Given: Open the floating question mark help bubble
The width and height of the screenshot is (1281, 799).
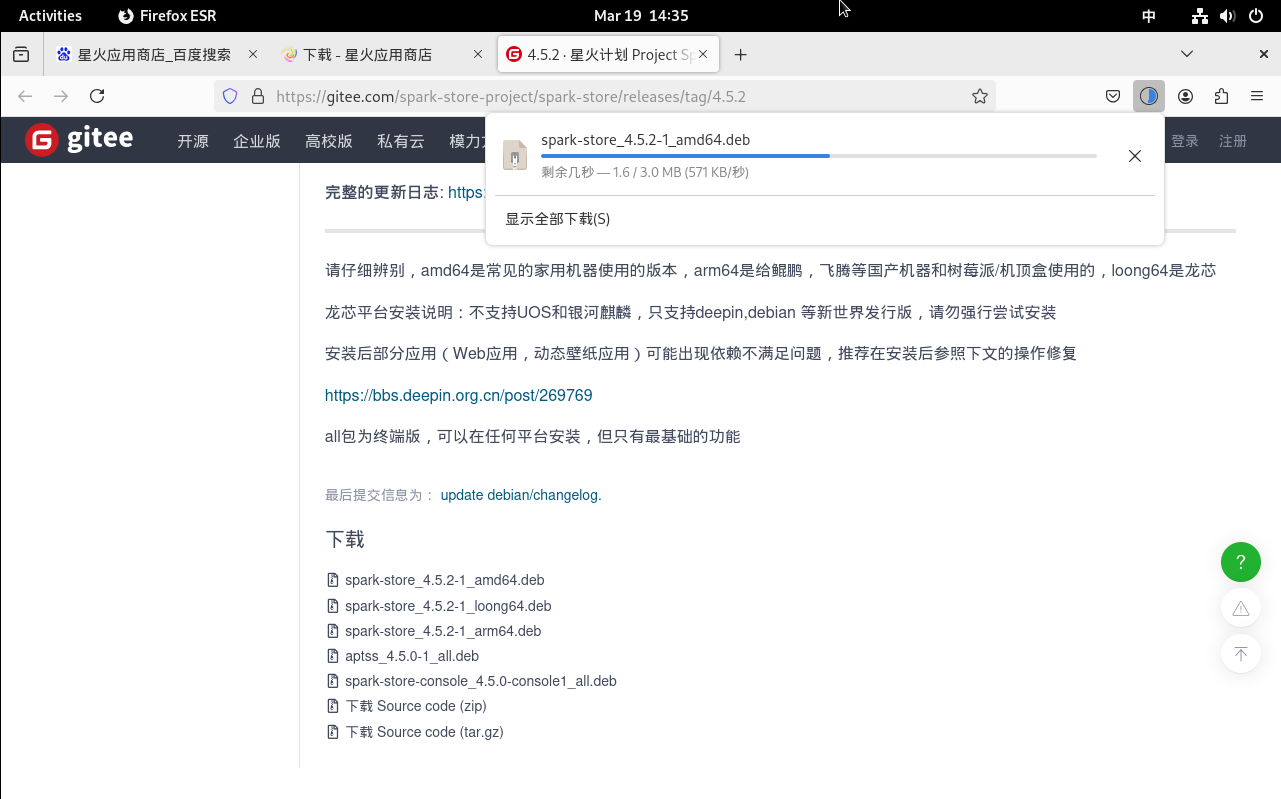Looking at the screenshot, I should pyautogui.click(x=1241, y=562).
